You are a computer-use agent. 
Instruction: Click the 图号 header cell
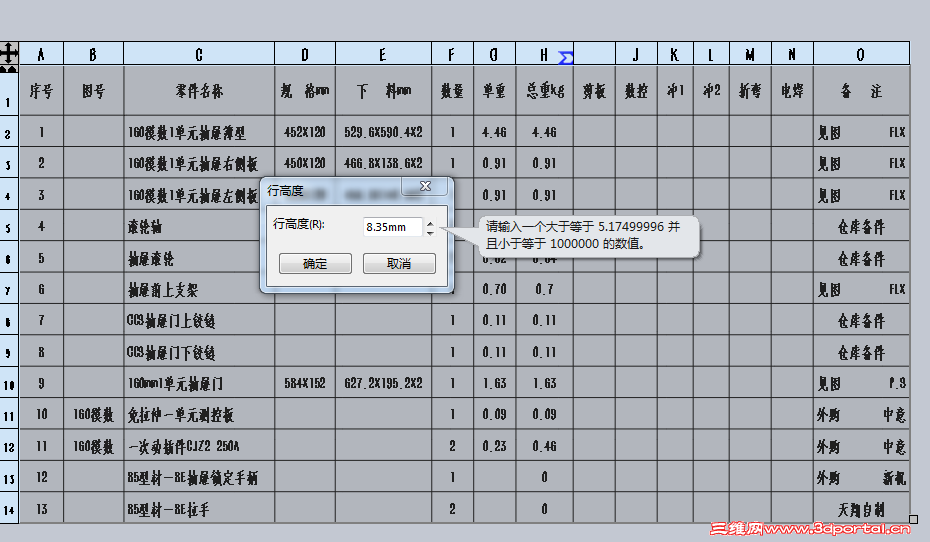(93, 91)
